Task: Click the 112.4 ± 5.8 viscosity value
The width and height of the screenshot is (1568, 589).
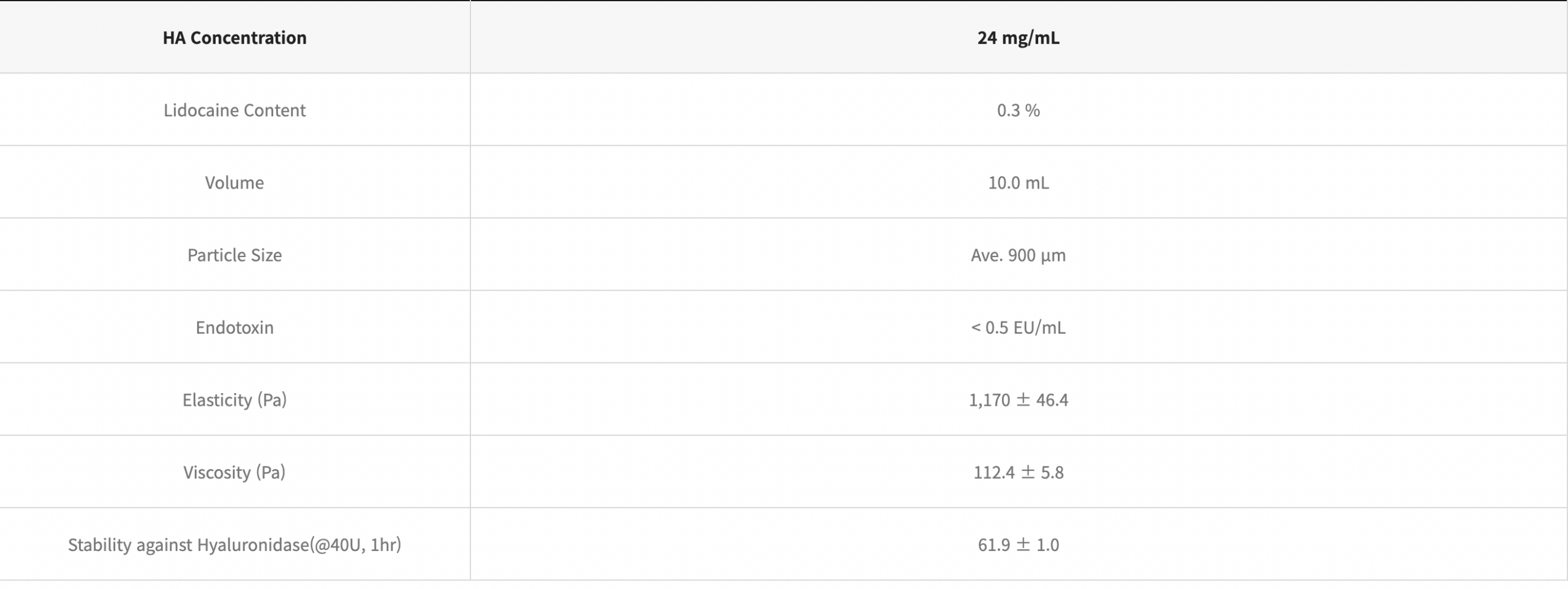Action: coord(1018,472)
